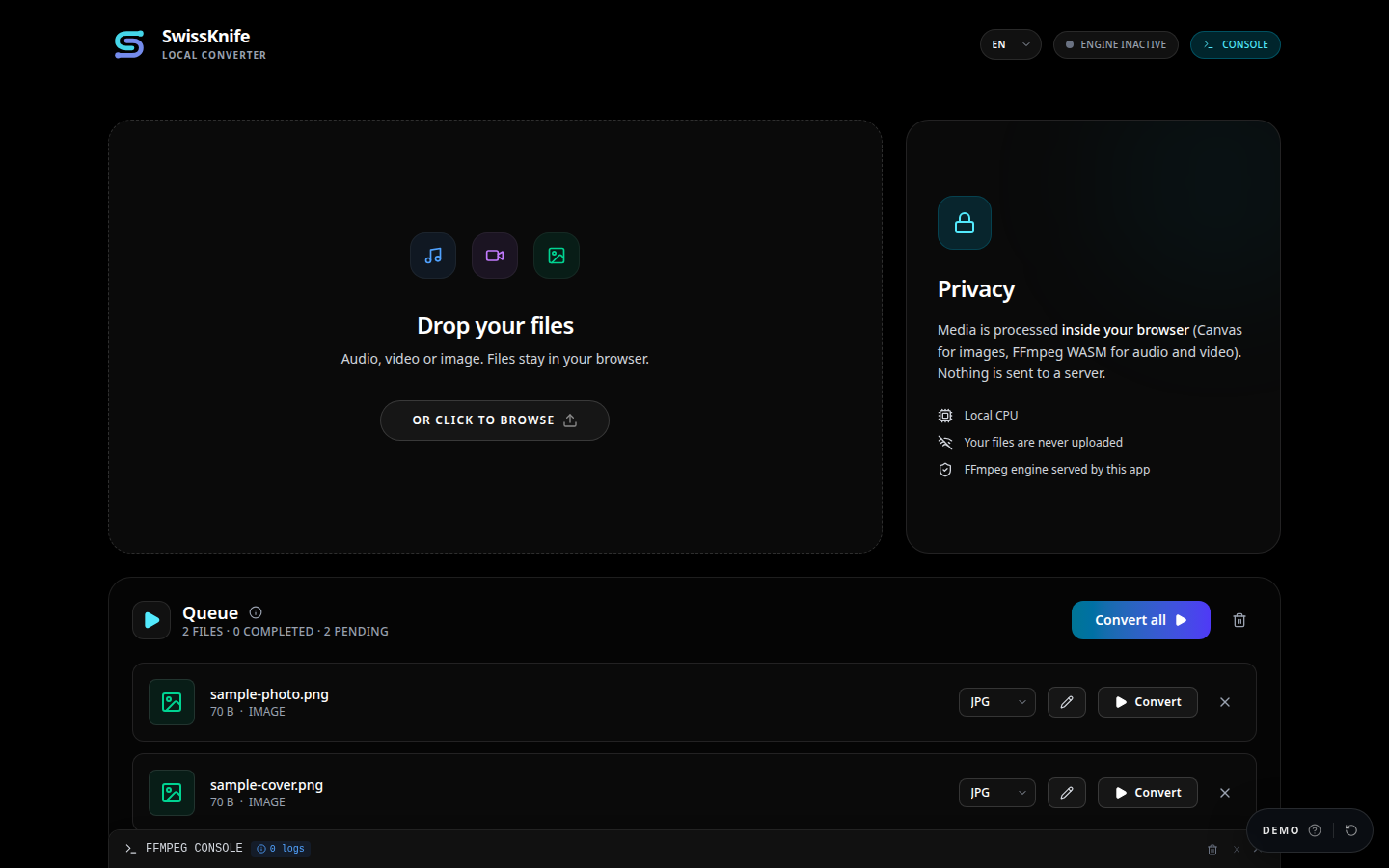Open the Console button in header
Viewport: 1389px width, 868px height.
point(1235,44)
